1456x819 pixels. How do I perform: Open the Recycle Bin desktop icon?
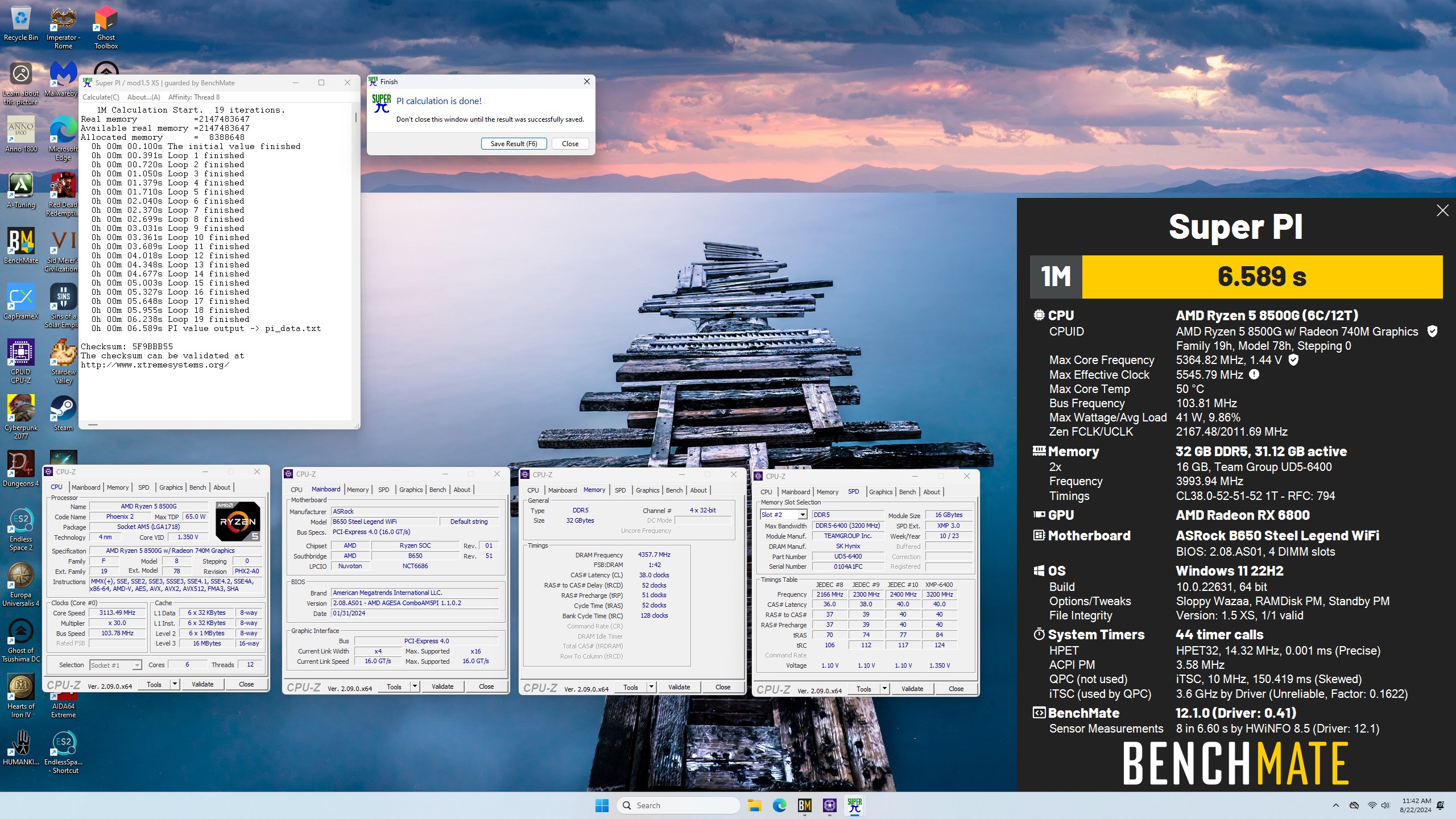[x=21, y=24]
